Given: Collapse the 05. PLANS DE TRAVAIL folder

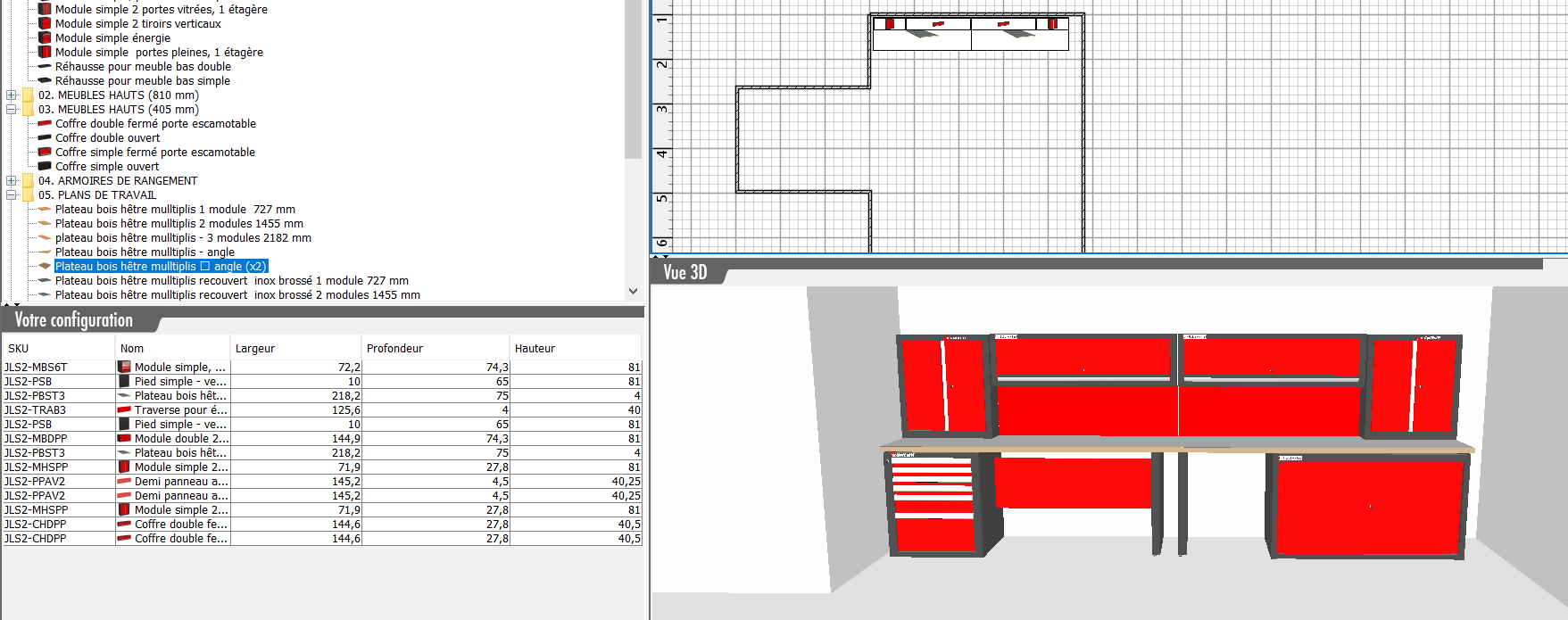Looking at the screenshot, I should click(12, 194).
